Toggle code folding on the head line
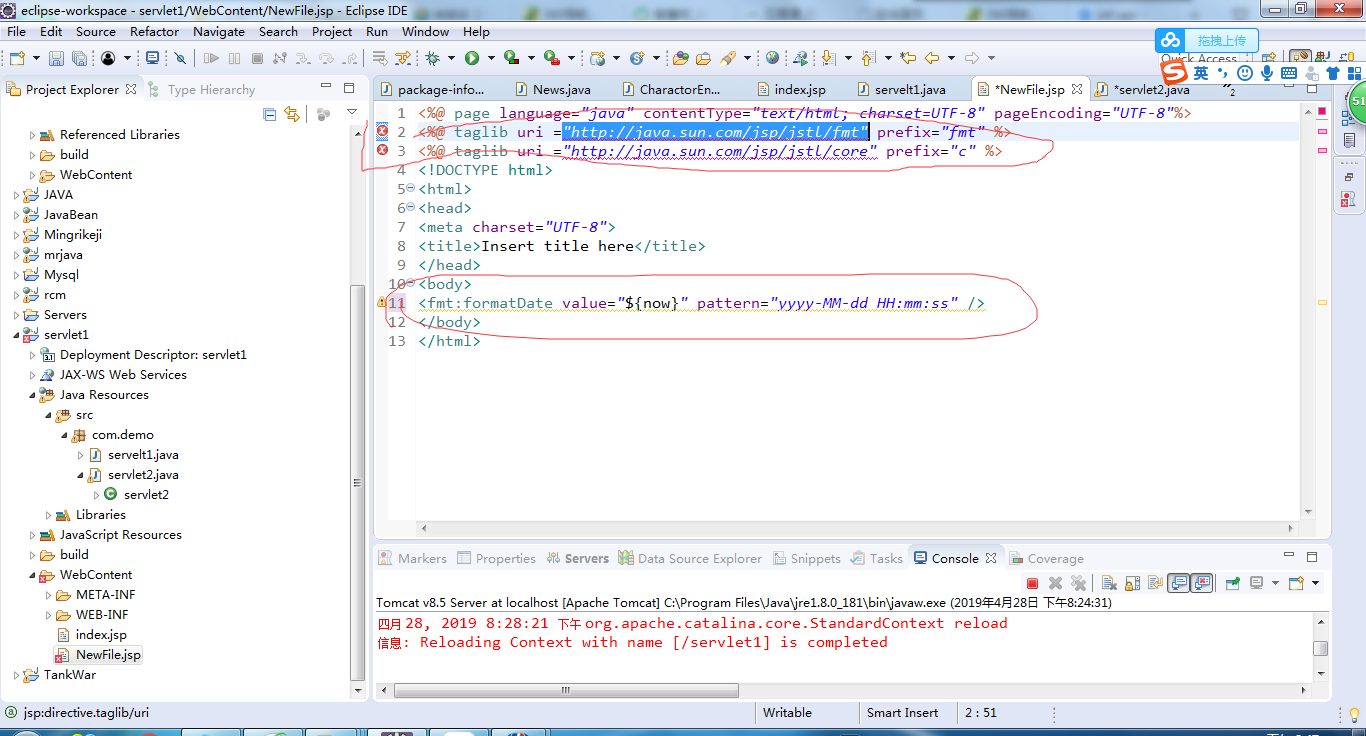1366x736 pixels. pos(410,208)
